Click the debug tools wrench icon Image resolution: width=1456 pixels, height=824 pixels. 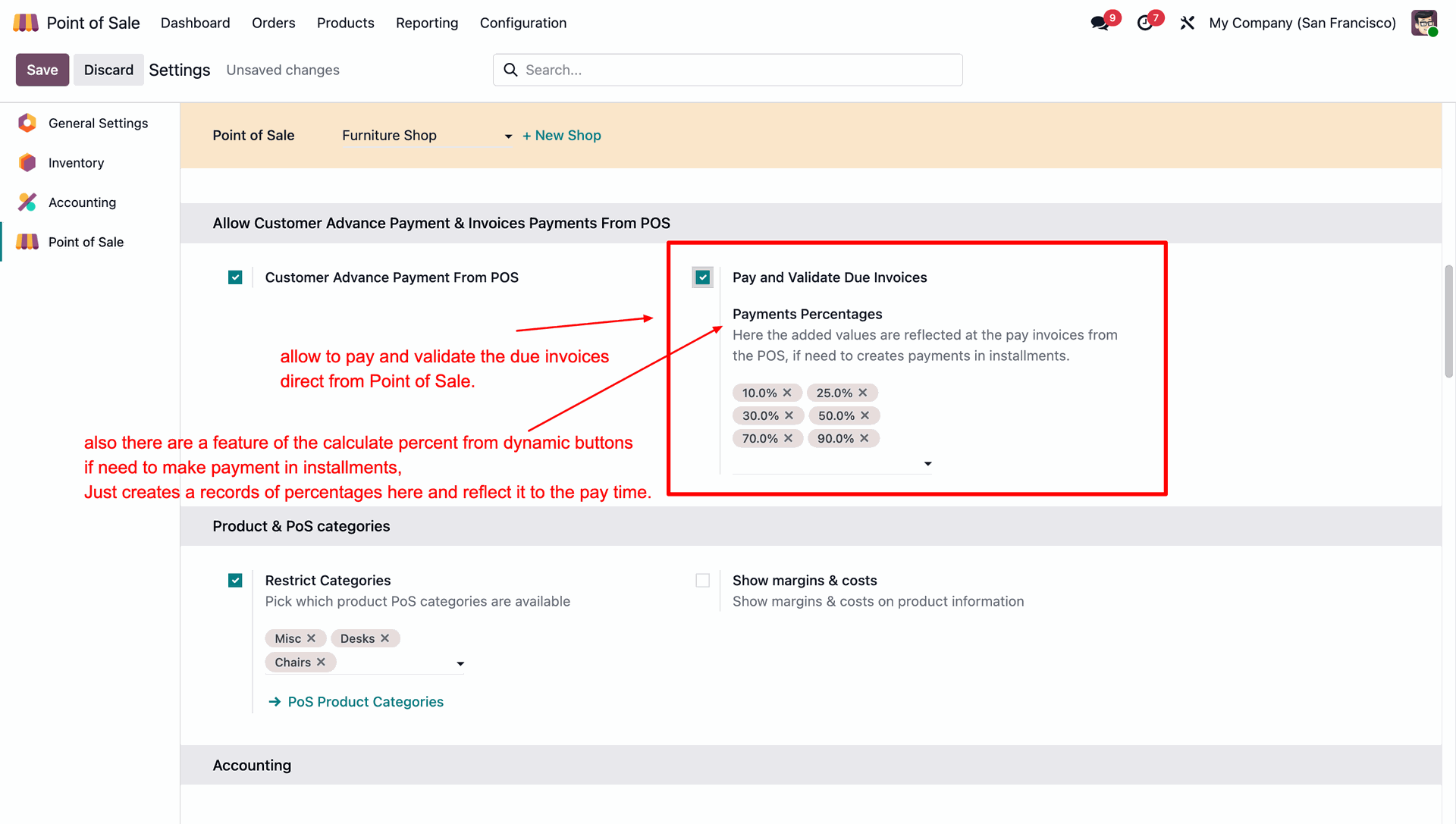pos(1188,23)
